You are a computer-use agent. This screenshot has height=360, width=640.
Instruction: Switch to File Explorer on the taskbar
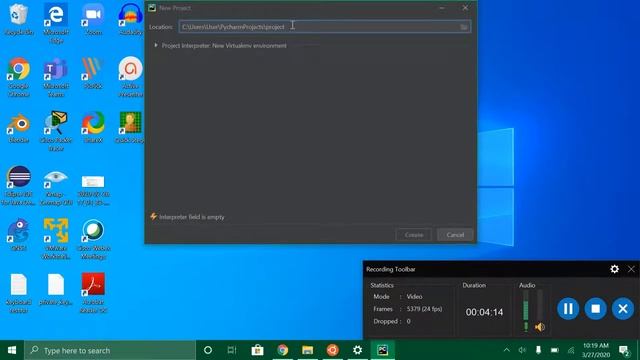click(x=307, y=350)
